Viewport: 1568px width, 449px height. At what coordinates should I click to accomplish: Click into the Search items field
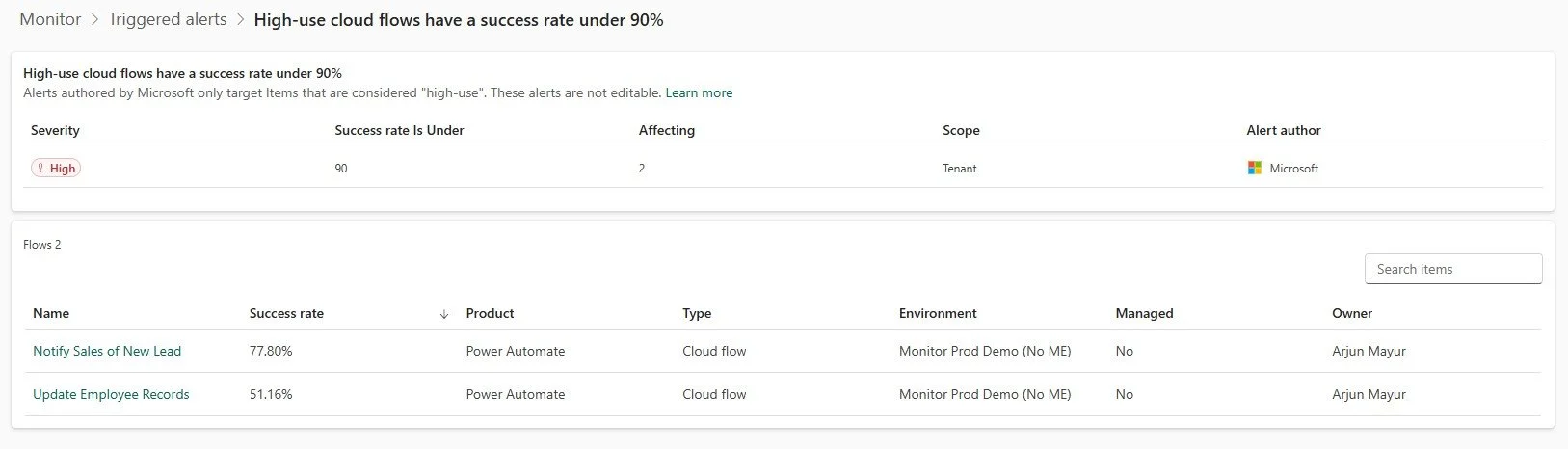(1453, 269)
